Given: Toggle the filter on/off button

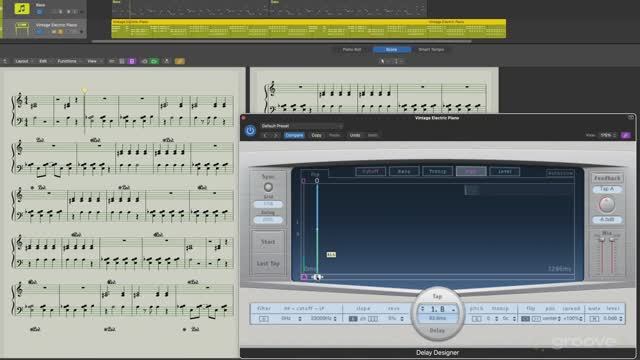Looking at the screenshot, I should click(264, 319).
